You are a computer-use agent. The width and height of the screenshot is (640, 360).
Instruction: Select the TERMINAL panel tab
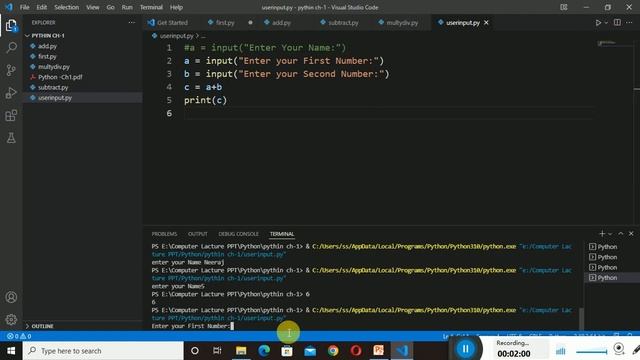[x=282, y=234]
